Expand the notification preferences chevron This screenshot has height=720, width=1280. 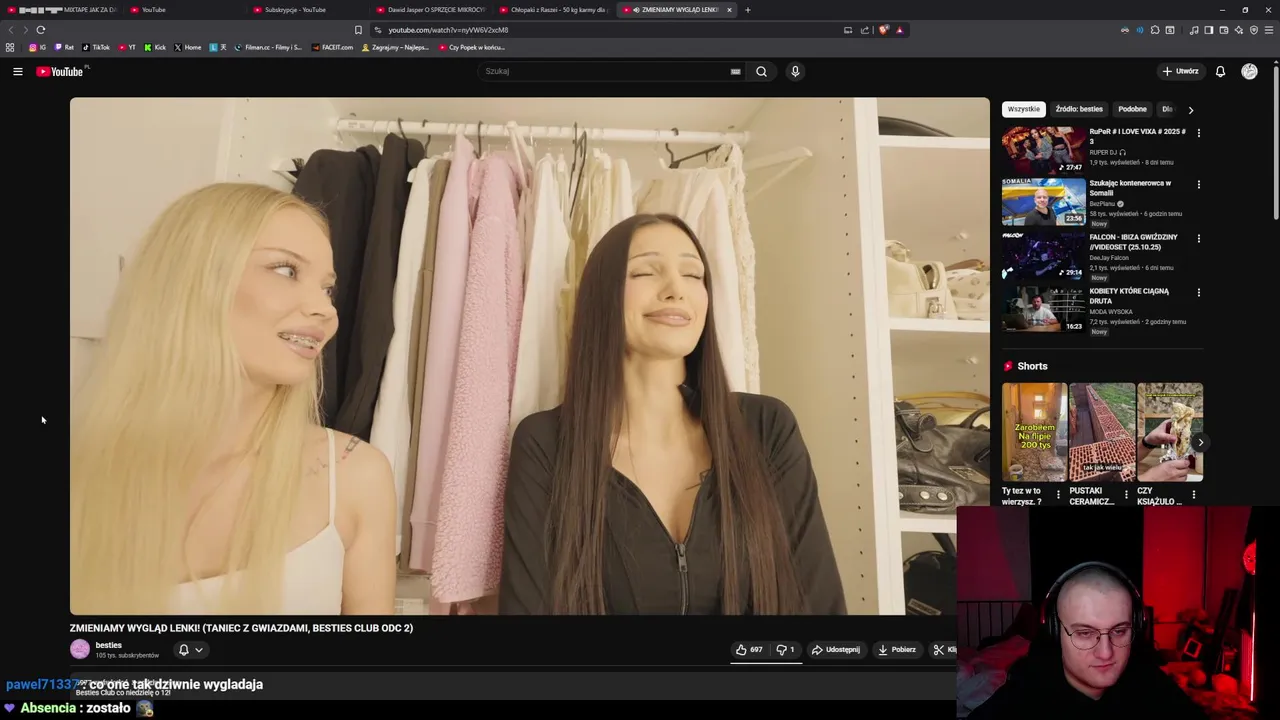point(199,650)
